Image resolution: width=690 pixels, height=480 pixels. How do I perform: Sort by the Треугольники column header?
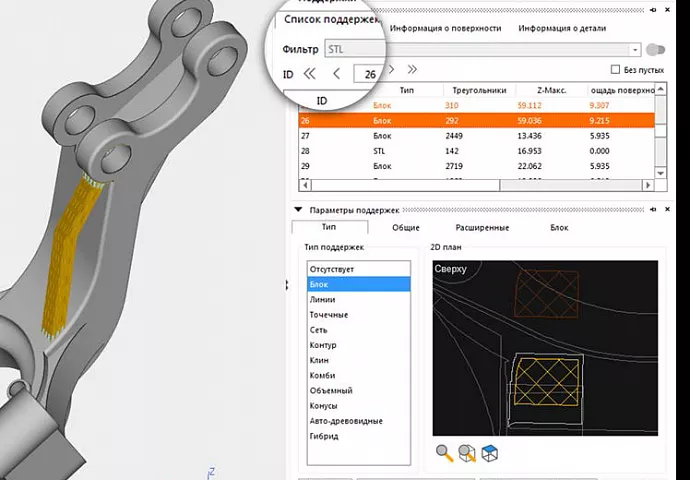(479, 90)
